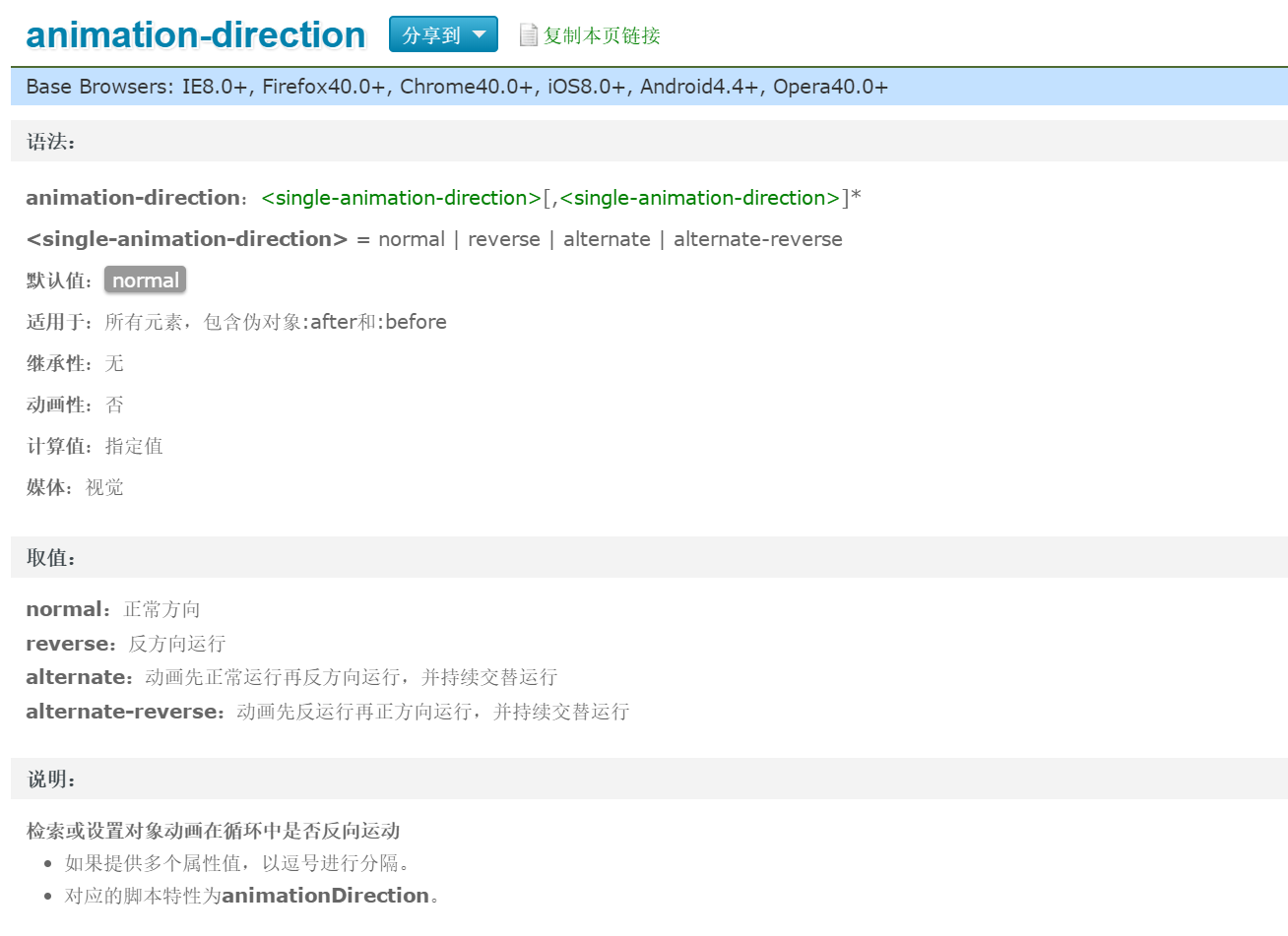This screenshot has height=936, width=1288.
Task: Click the 如果提供多个属性值 bullet item
Action: 237,863
